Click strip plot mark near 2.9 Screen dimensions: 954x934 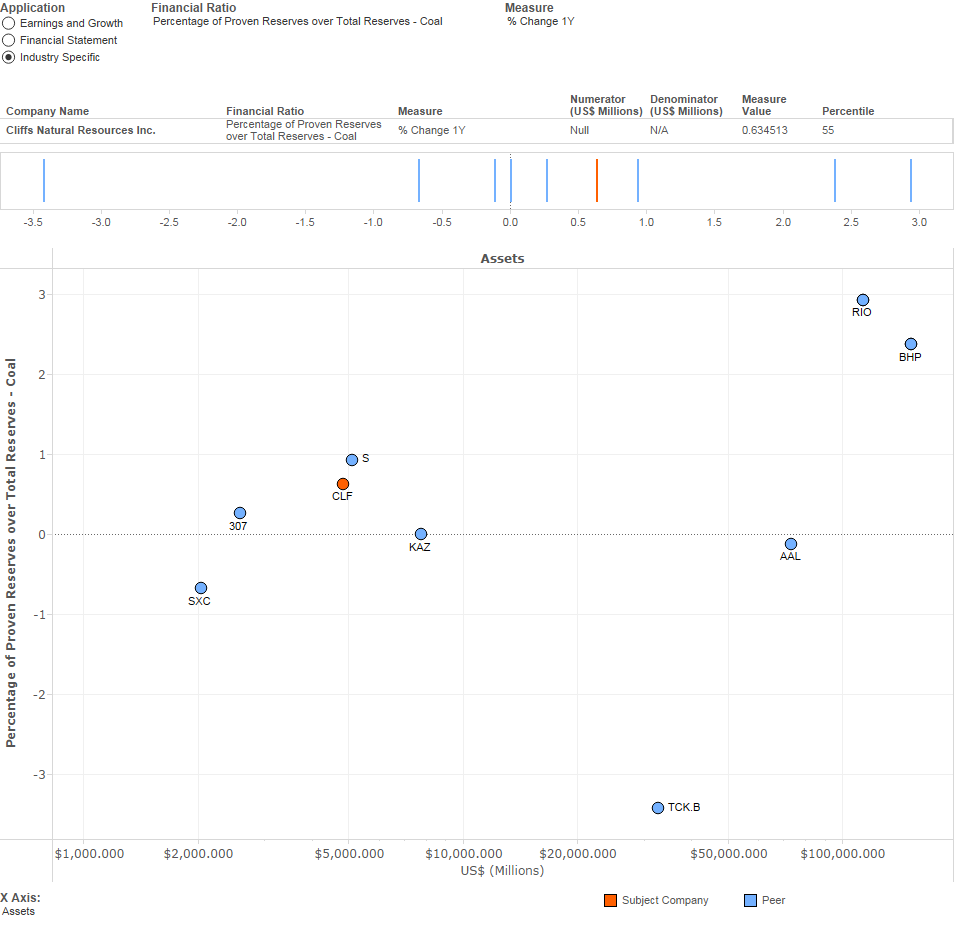[911, 180]
